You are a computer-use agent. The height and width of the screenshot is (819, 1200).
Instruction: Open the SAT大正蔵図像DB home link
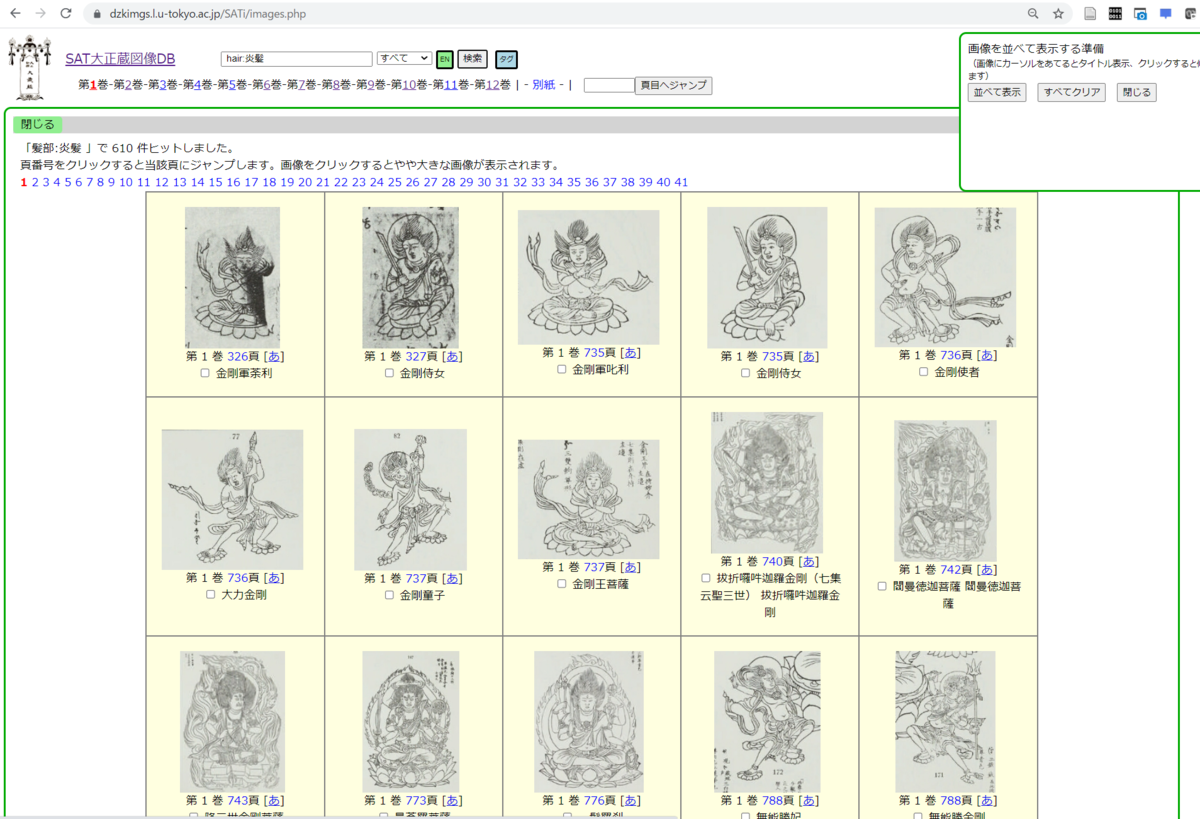pyautogui.click(x=120, y=59)
